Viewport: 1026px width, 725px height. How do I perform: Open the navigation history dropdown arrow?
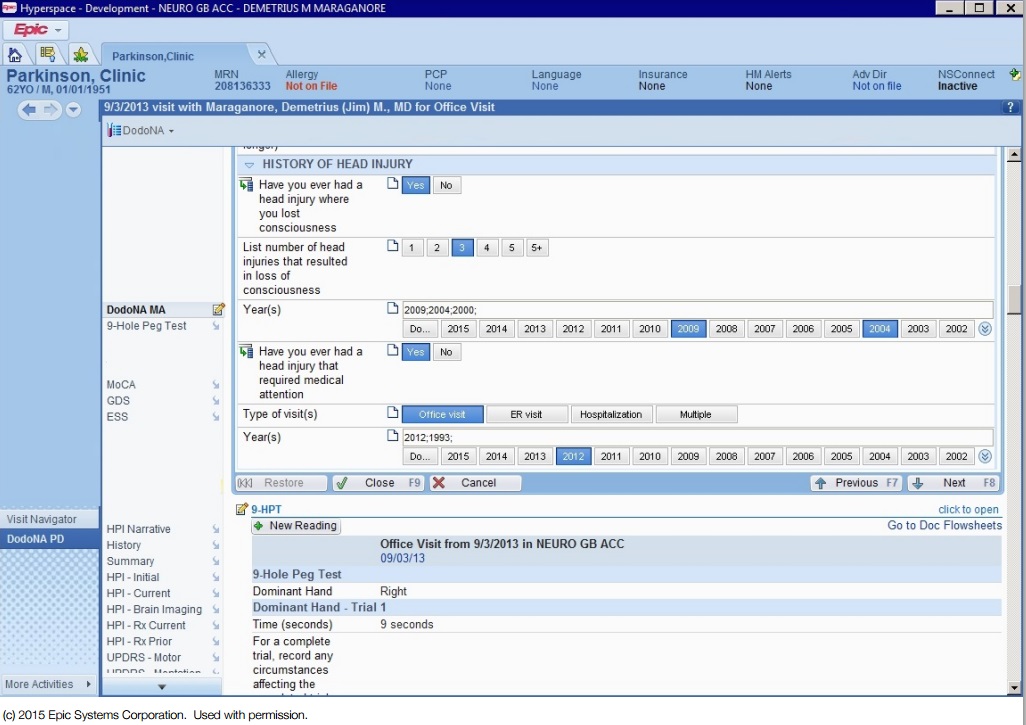coord(73,110)
